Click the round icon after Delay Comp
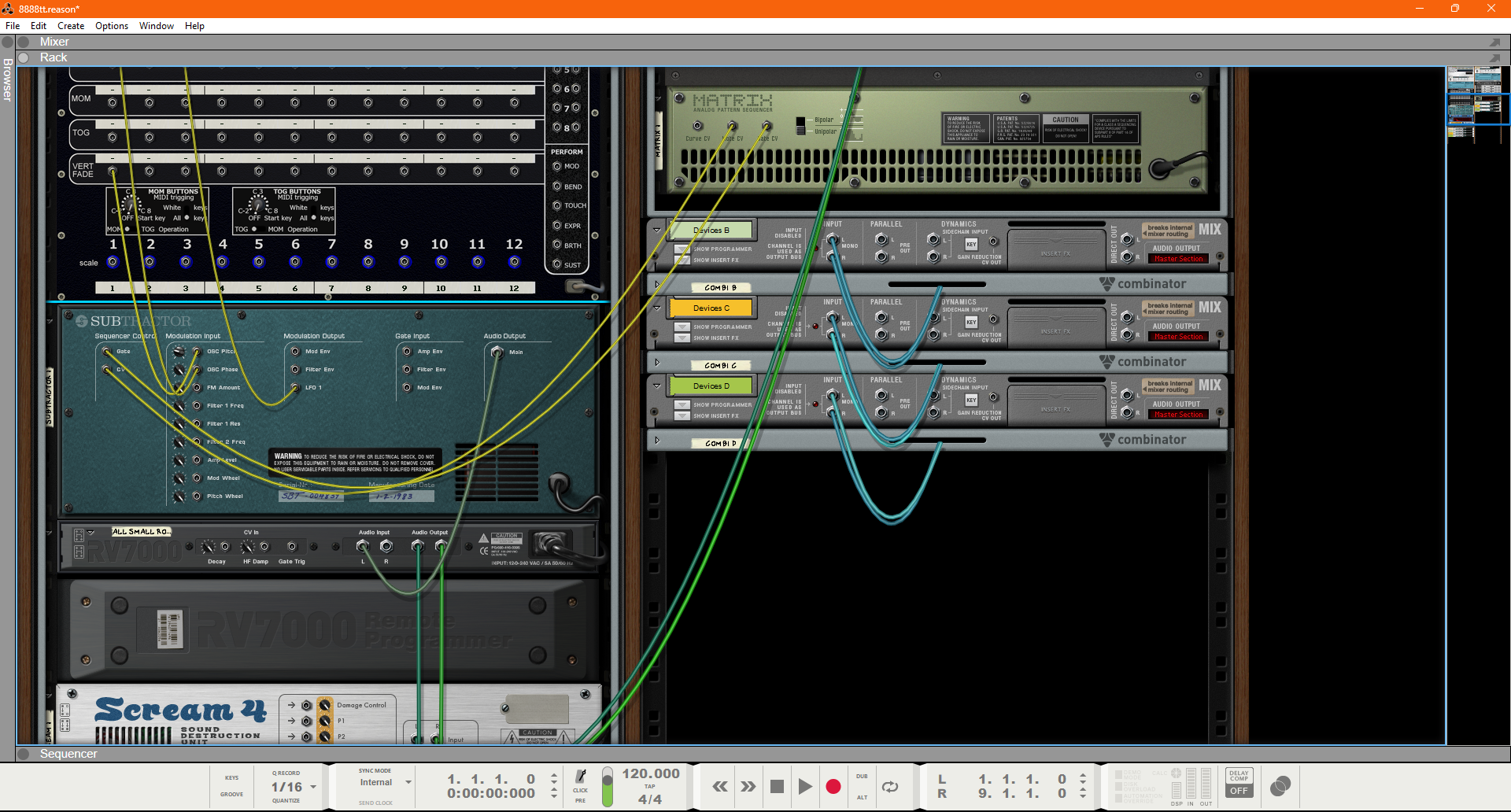This screenshot has height=812, width=1511. [x=1280, y=785]
